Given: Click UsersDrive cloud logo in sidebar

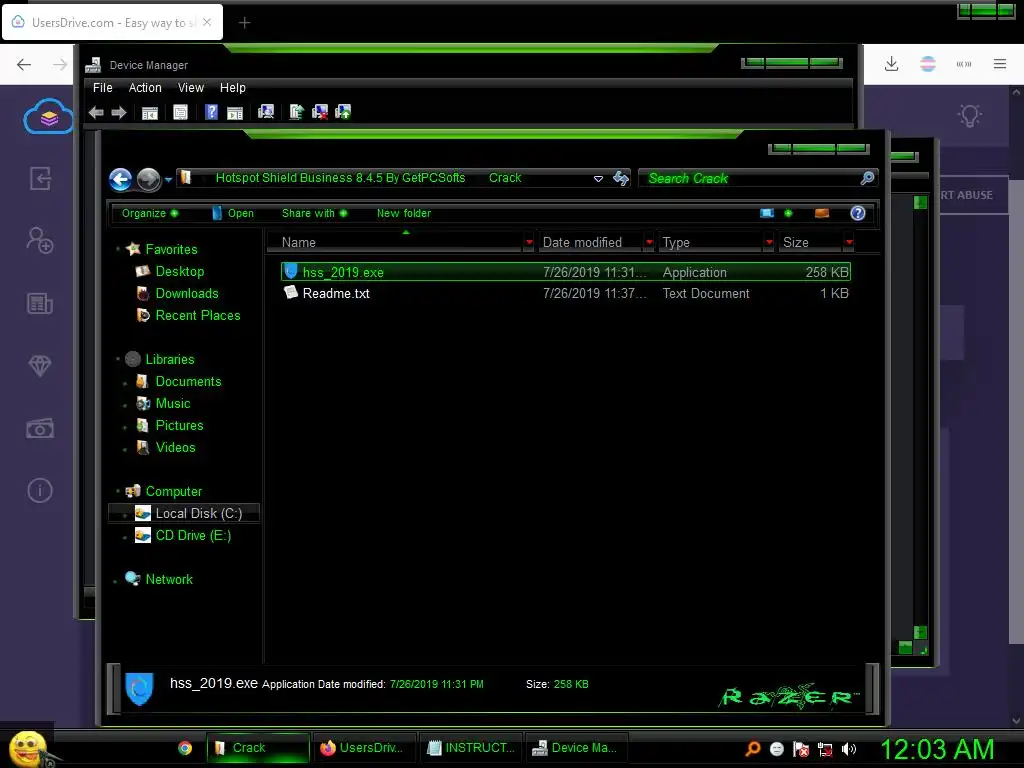Looking at the screenshot, I should pos(48,116).
